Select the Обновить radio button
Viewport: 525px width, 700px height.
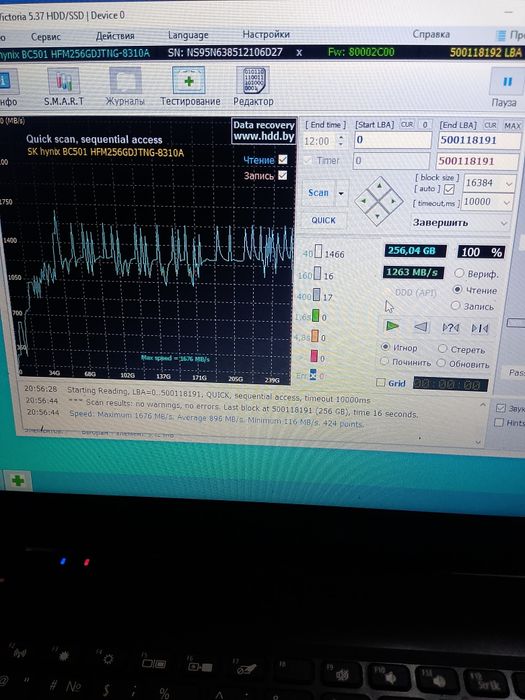(441, 363)
